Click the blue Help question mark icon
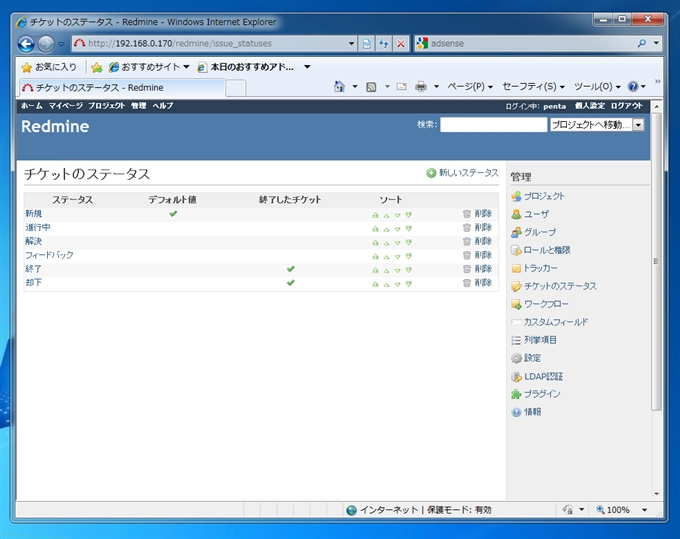Viewport: 680px width, 539px height. [633, 87]
